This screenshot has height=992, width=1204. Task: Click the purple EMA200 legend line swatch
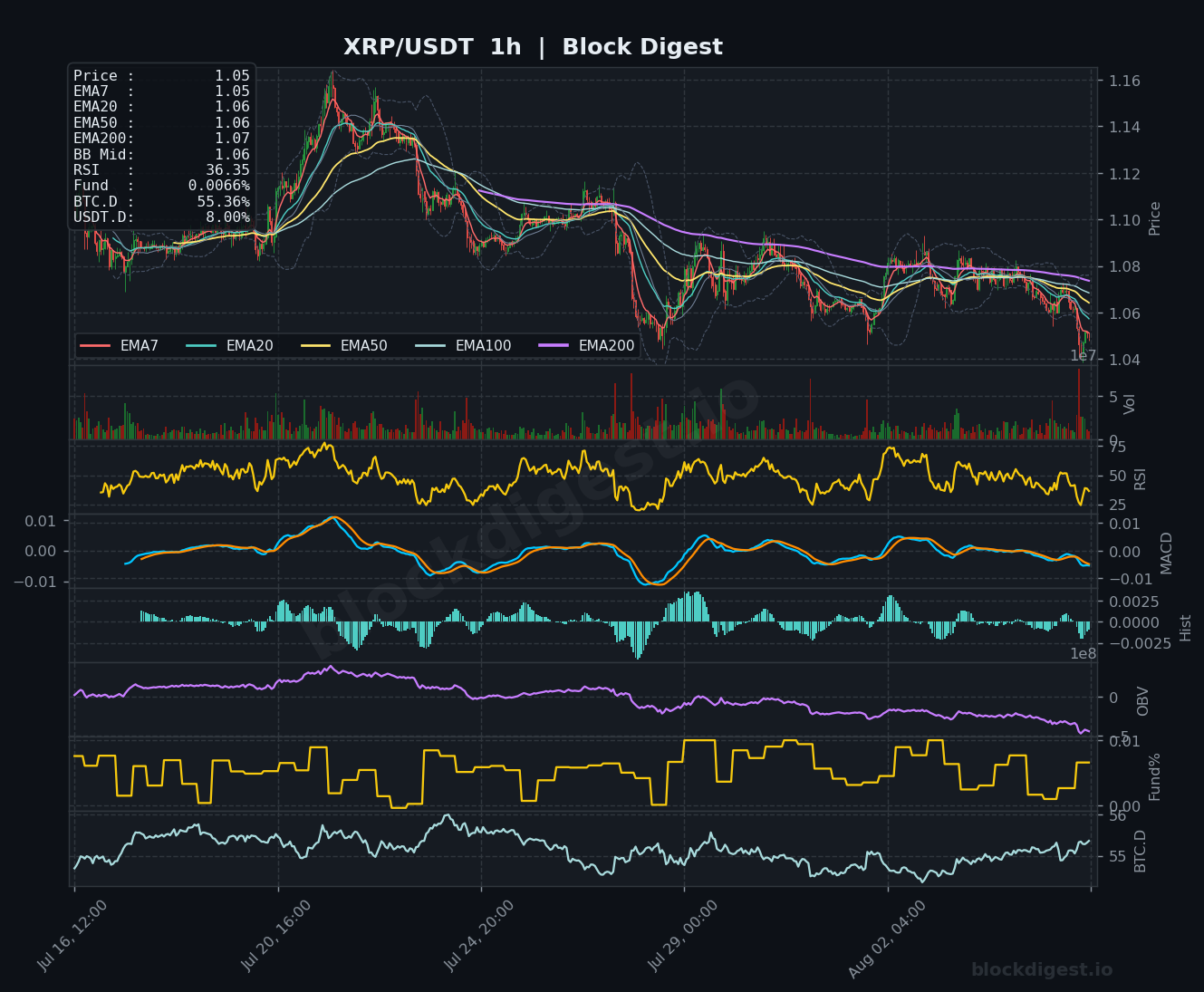pyautogui.click(x=554, y=345)
